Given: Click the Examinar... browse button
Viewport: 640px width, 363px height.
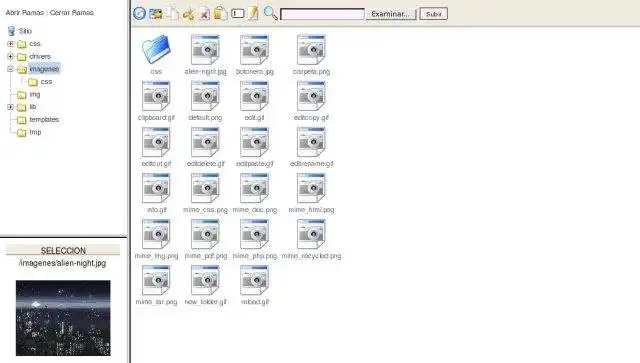Looking at the screenshot, I should click(391, 14).
